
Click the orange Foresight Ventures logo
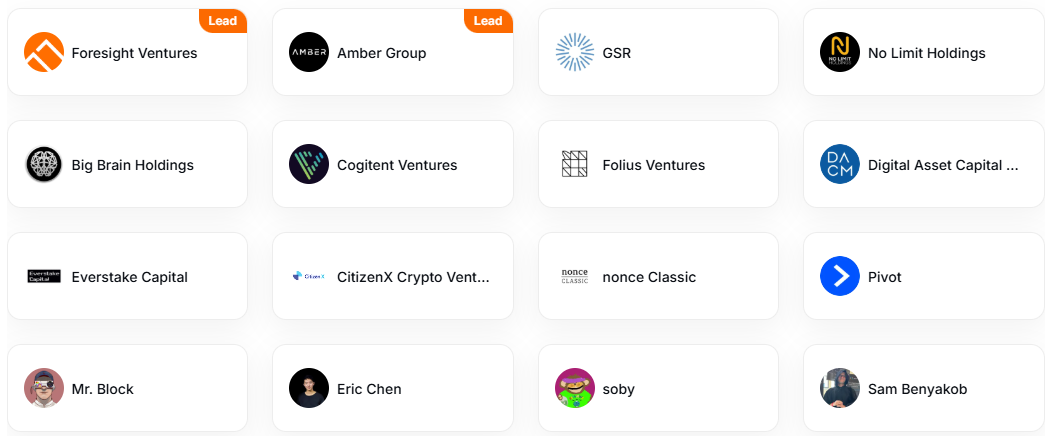44,52
